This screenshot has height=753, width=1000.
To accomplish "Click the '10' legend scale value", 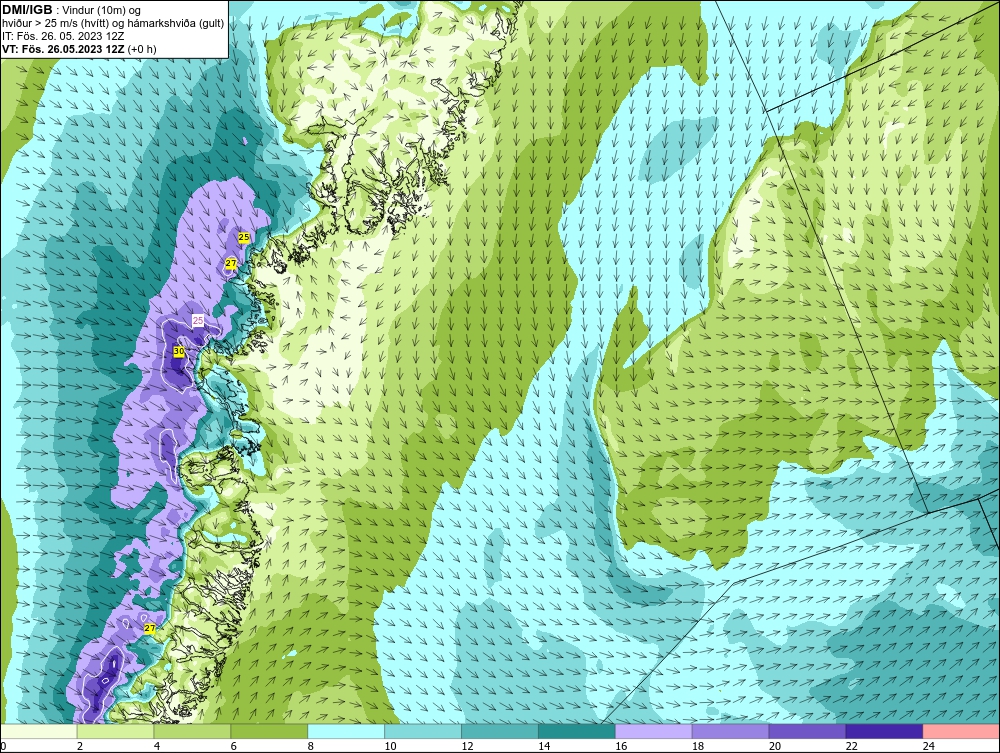I will [390, 746].
